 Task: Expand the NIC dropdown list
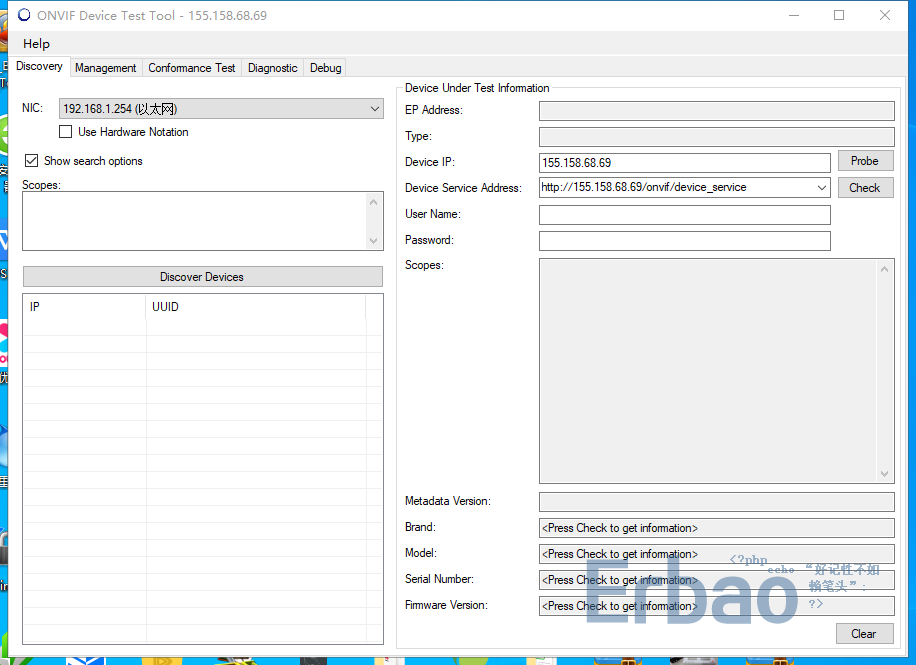click(374, 109)
